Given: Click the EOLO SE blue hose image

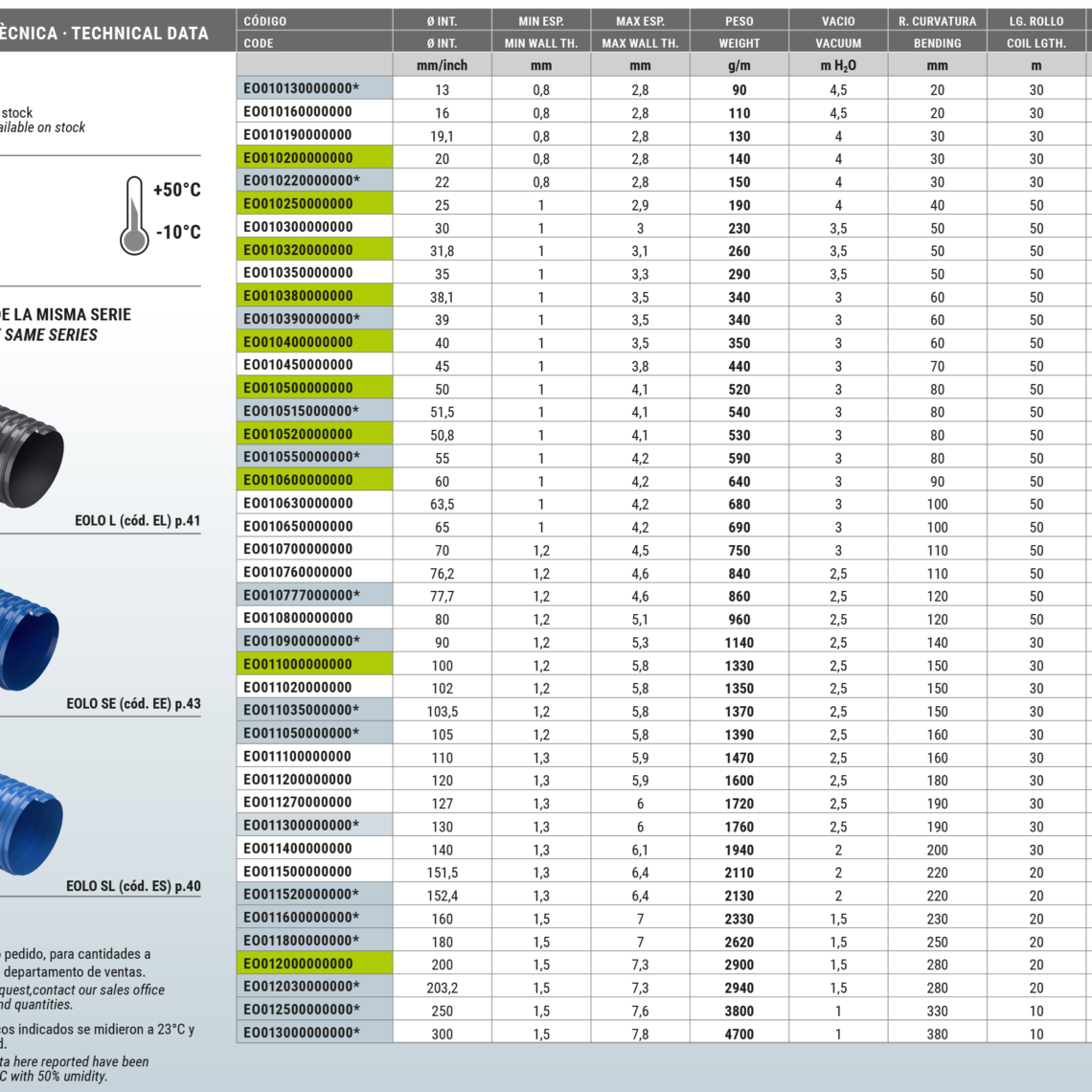Looking at the screenshot, I should pos(29,639).
